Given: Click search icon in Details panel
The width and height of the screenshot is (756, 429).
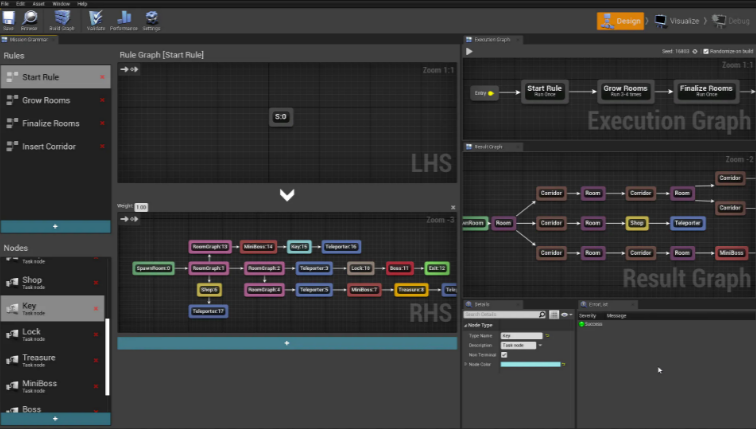Looking at the screenshot, I should [542, 314].
